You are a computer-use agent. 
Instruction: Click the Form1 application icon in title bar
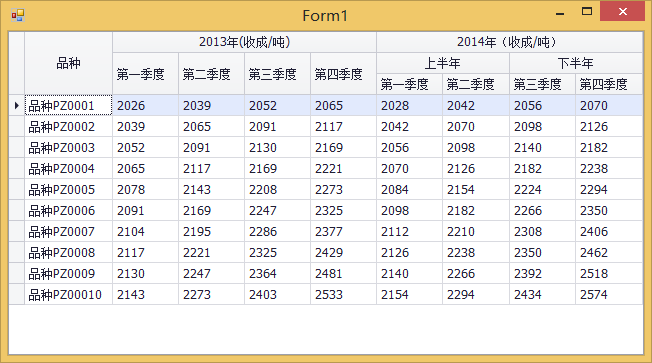[18, 15]
